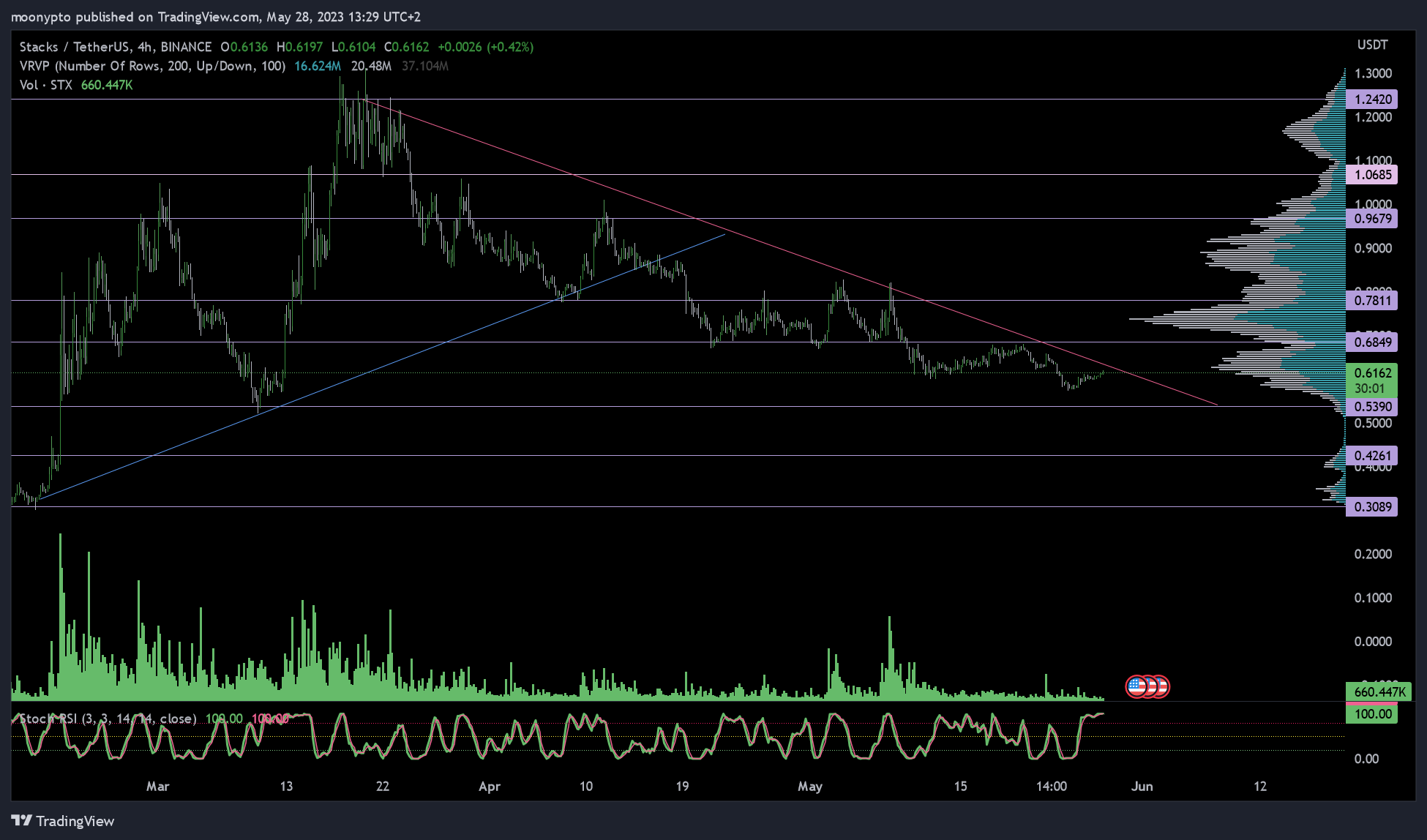The height and width of the screenshot is (840, 1427).
Task: Click the published header text by moonypto
Action: coord(216,17)
